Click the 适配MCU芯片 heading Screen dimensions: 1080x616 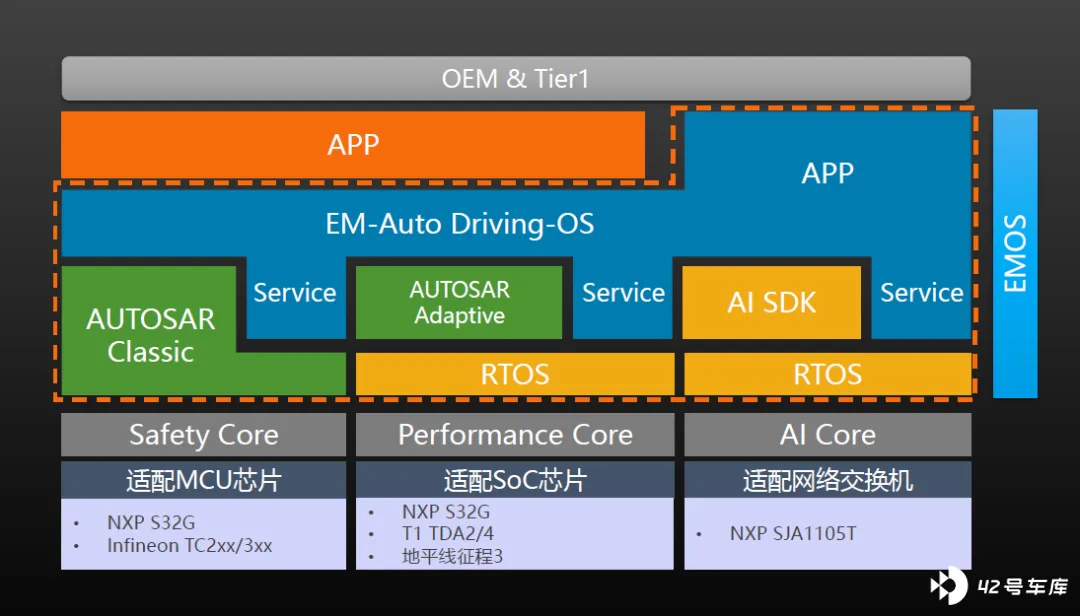tap(203, 480)
